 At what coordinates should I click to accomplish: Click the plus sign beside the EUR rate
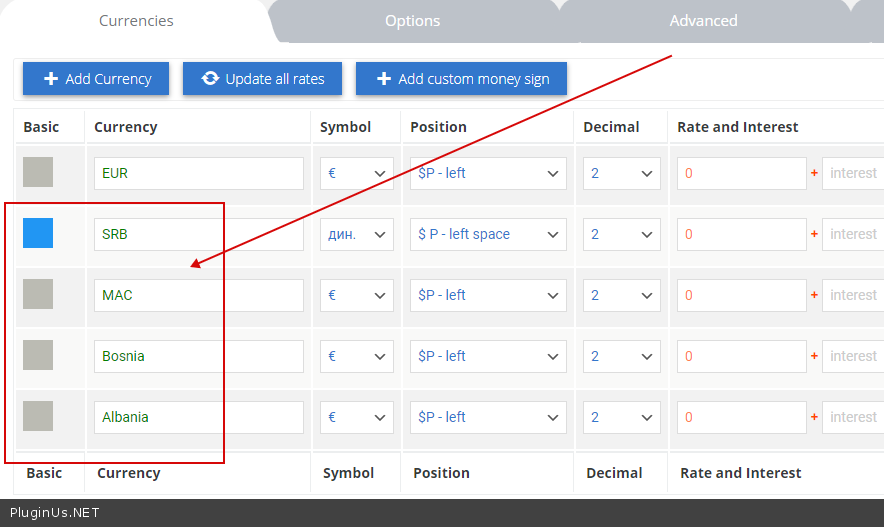(x=814, y=173)
